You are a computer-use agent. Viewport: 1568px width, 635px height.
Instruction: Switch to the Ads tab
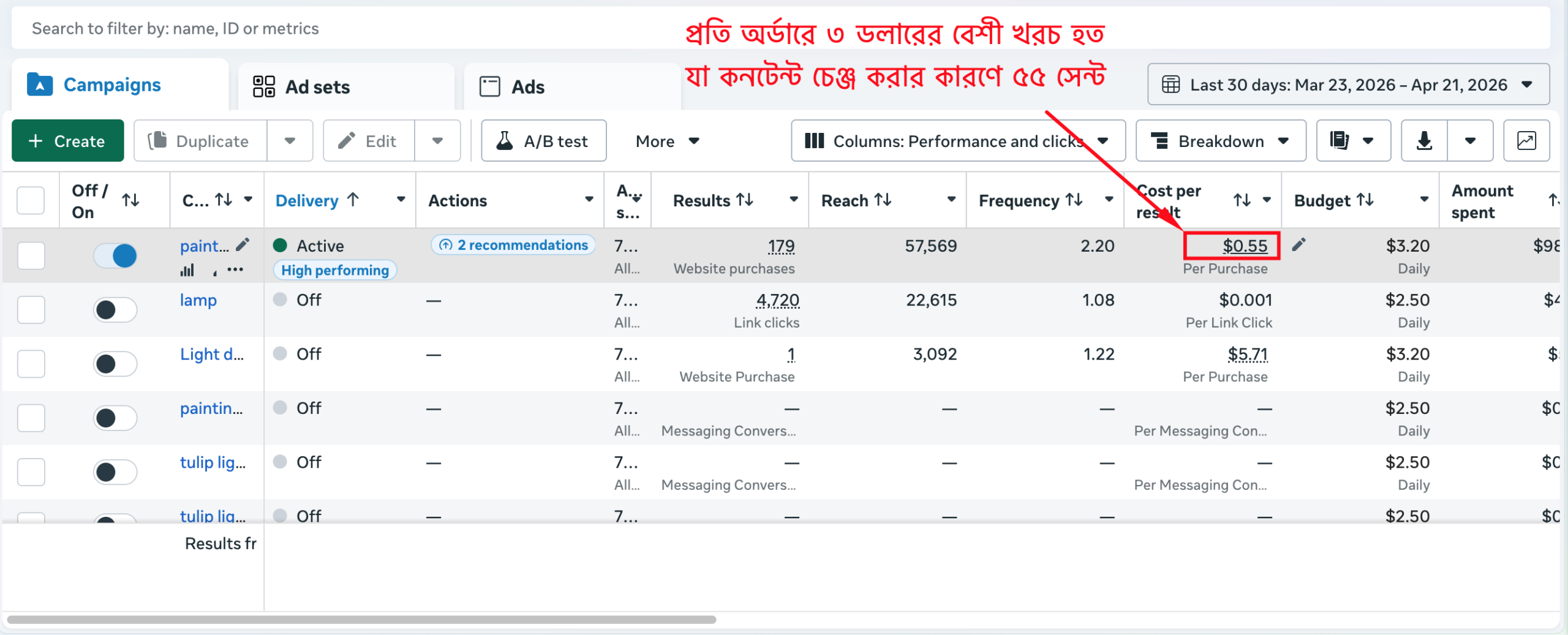(x=572, y=87)
